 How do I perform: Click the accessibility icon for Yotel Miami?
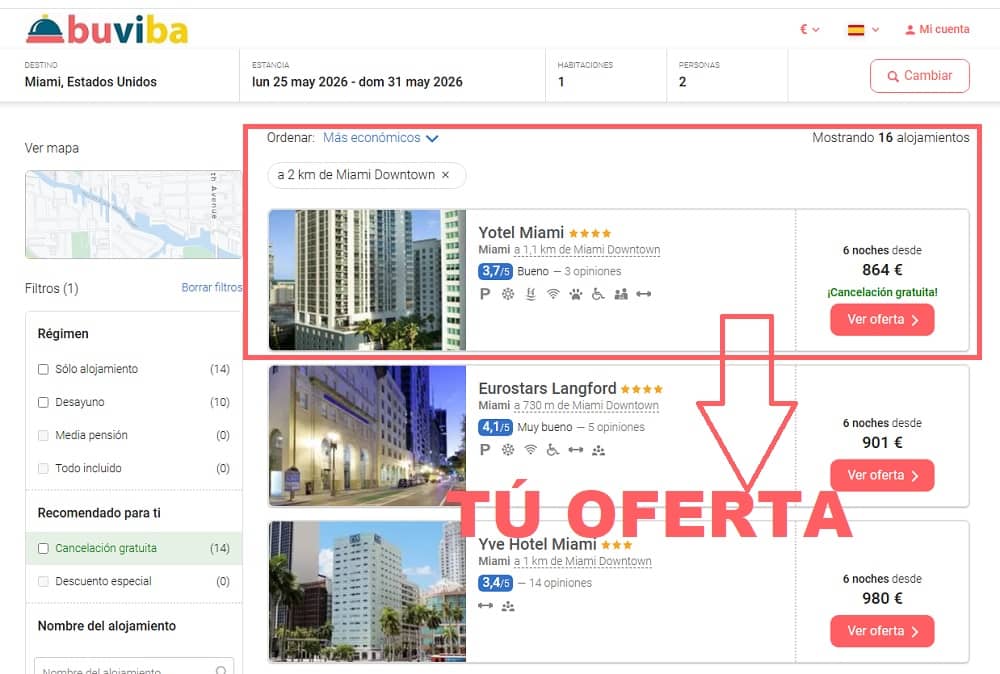click(x=598, y=294)
